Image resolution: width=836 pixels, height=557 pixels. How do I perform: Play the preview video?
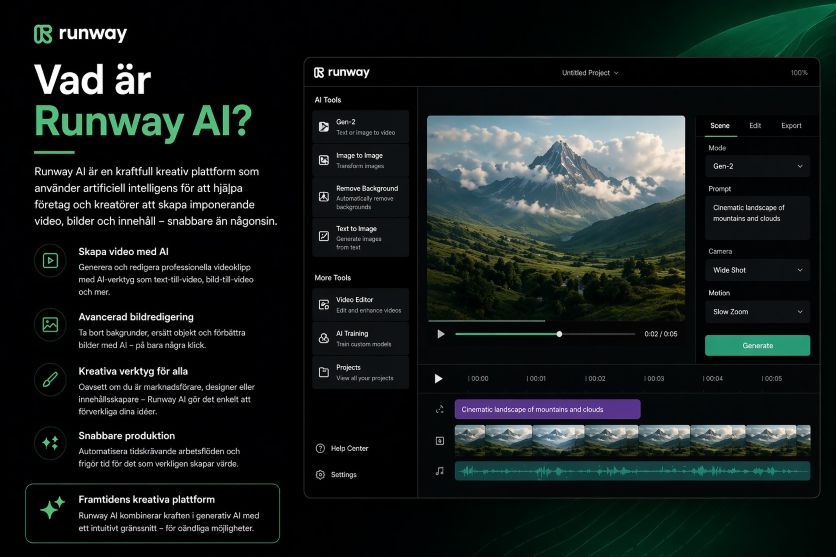[440, 334]
